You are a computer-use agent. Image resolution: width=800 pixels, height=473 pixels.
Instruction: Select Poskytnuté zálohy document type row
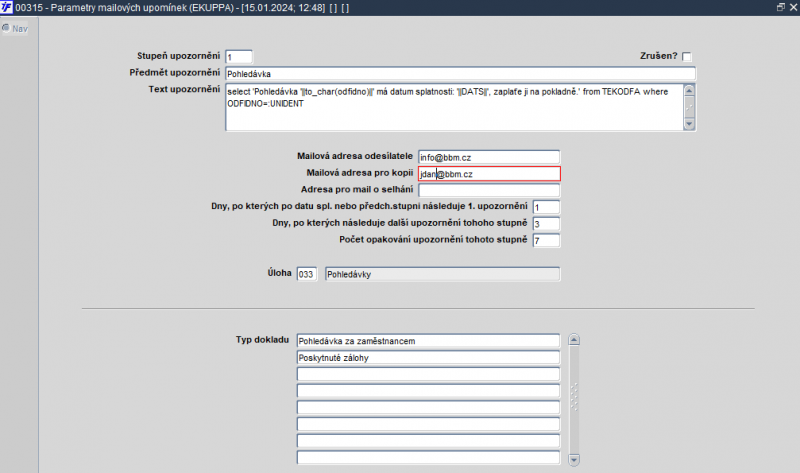click(428, 358)
